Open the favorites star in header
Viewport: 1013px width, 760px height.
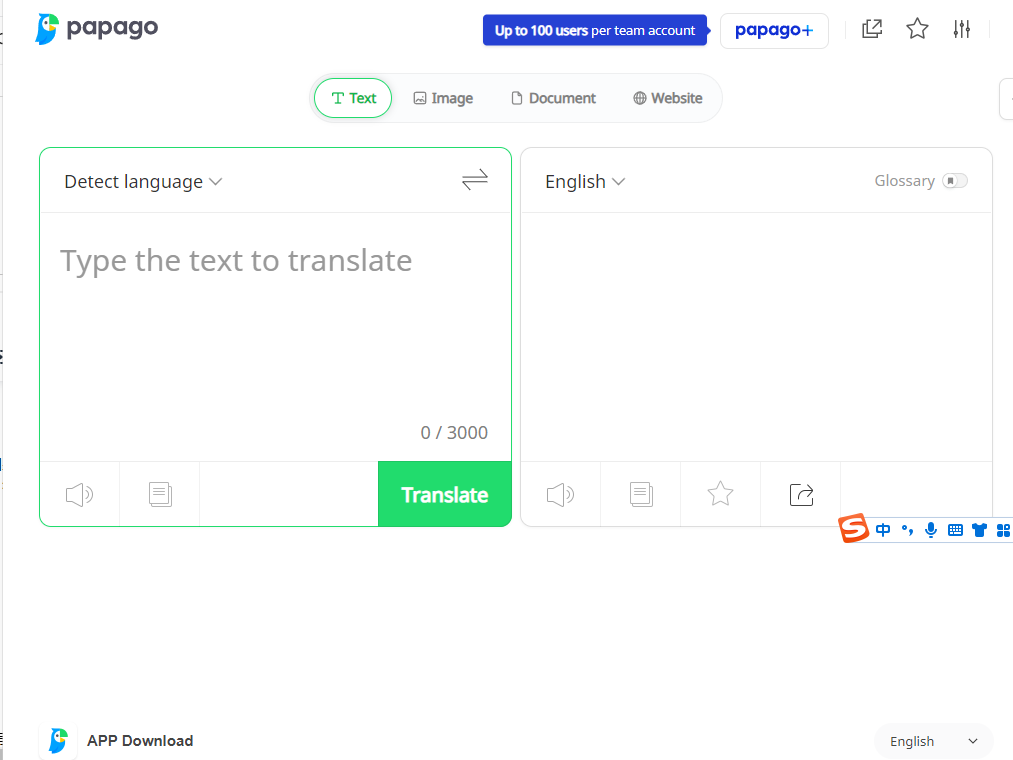click(917, 29)
